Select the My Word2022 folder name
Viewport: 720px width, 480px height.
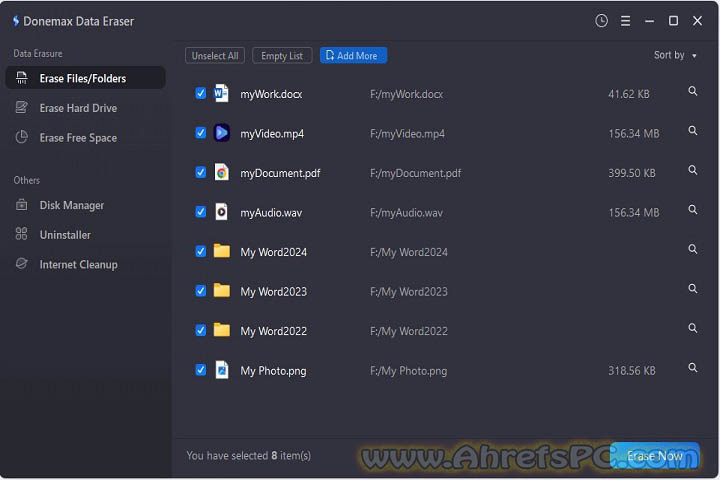tap(273, 331)
